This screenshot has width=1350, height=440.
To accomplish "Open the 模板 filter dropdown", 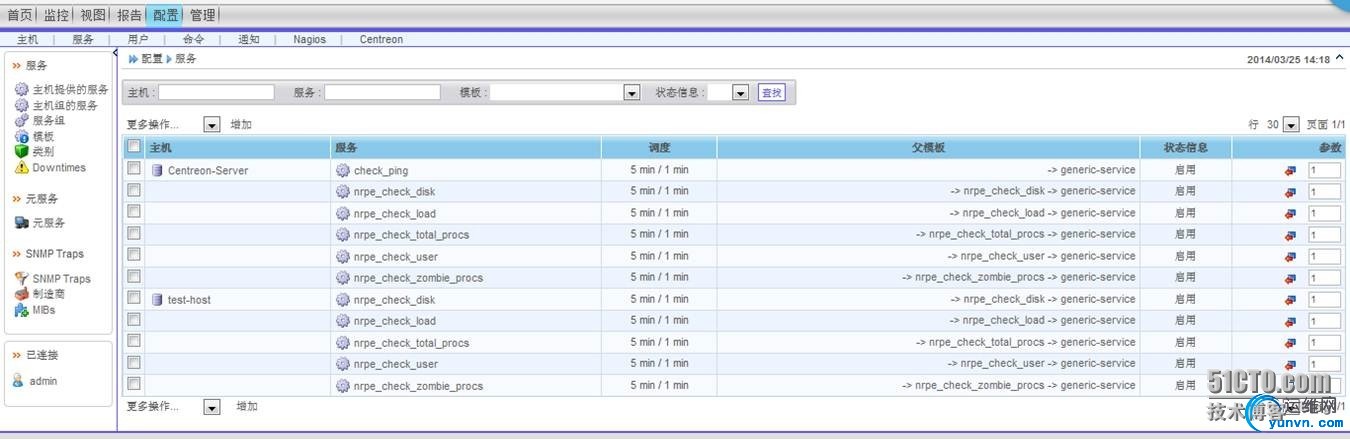I will pyautogui.click(x=632, y=92).
